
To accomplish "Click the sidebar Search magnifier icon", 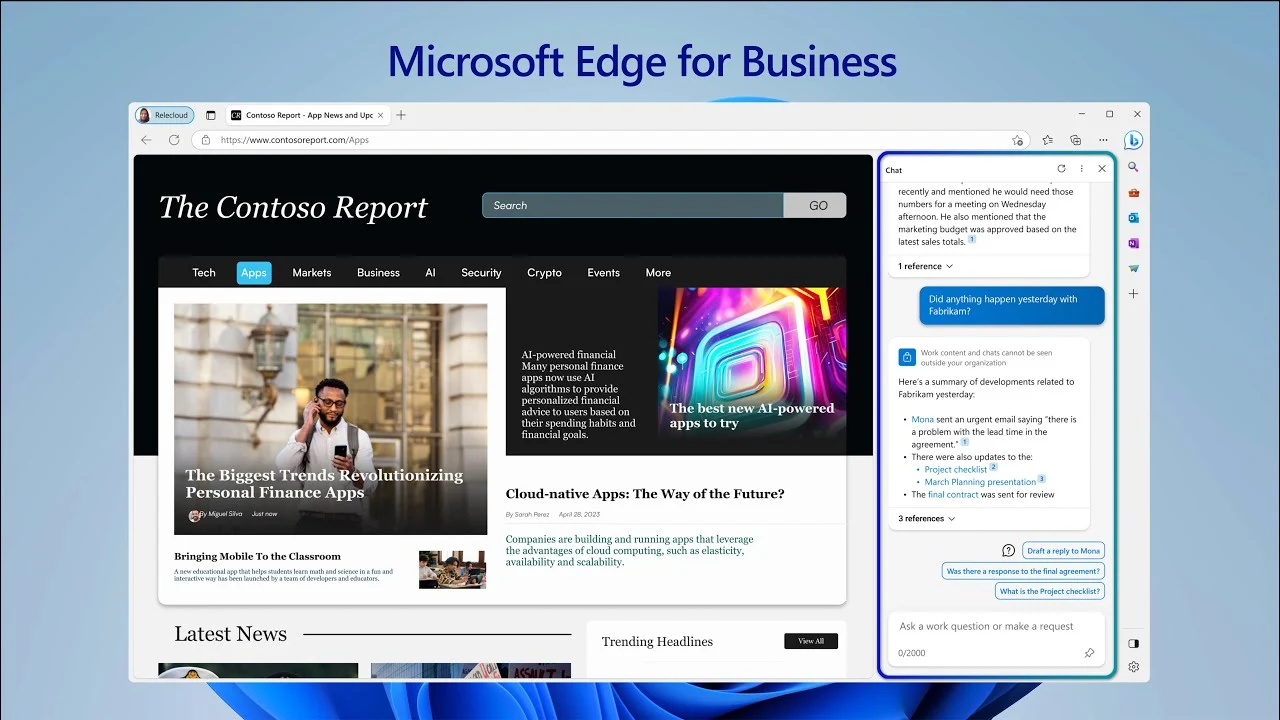I will (x=1133, y=167).
